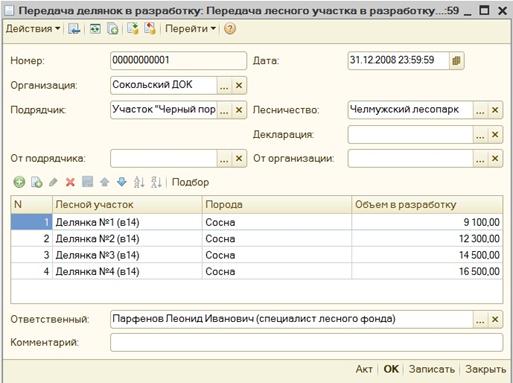Open the Действия dropdown menu
Viewport: 513px width, 383px height.
coord(33,29)
